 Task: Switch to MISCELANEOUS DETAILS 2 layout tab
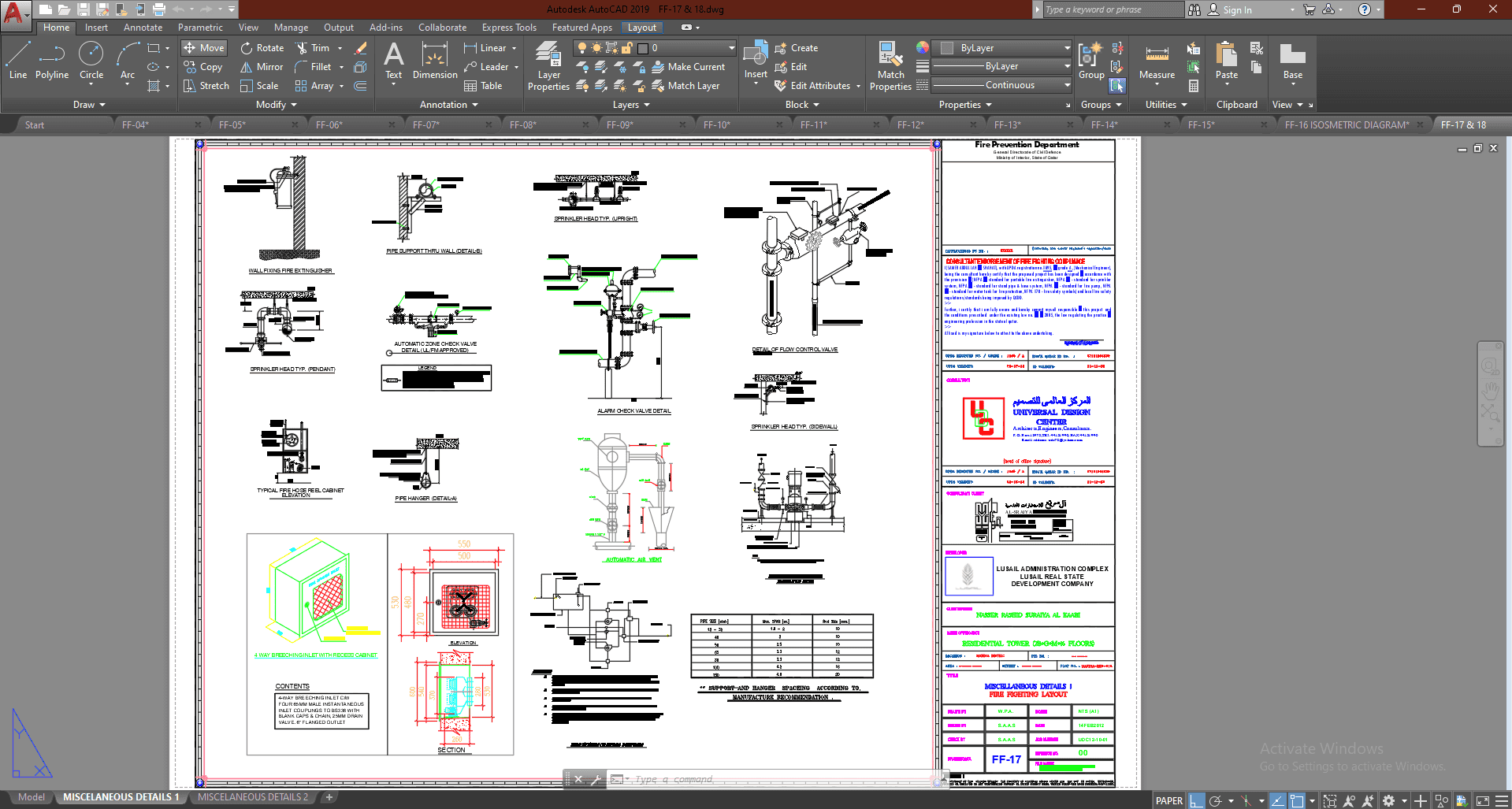(x=253, y=797)
